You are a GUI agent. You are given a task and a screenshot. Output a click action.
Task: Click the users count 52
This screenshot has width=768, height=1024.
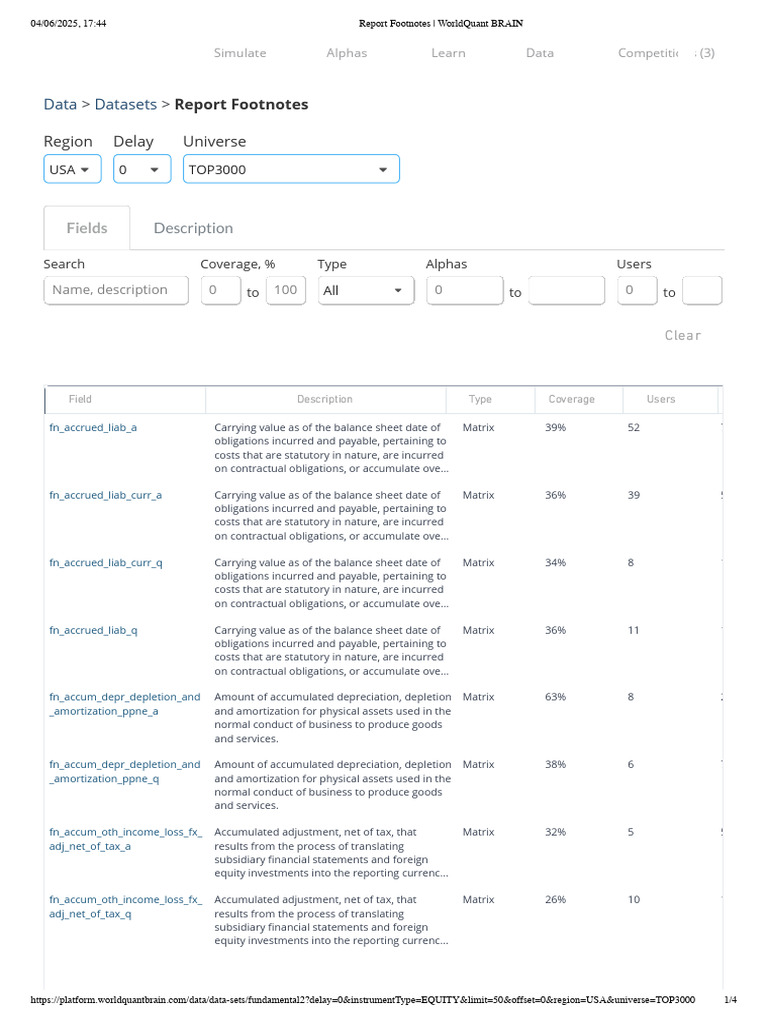(633, 428)
